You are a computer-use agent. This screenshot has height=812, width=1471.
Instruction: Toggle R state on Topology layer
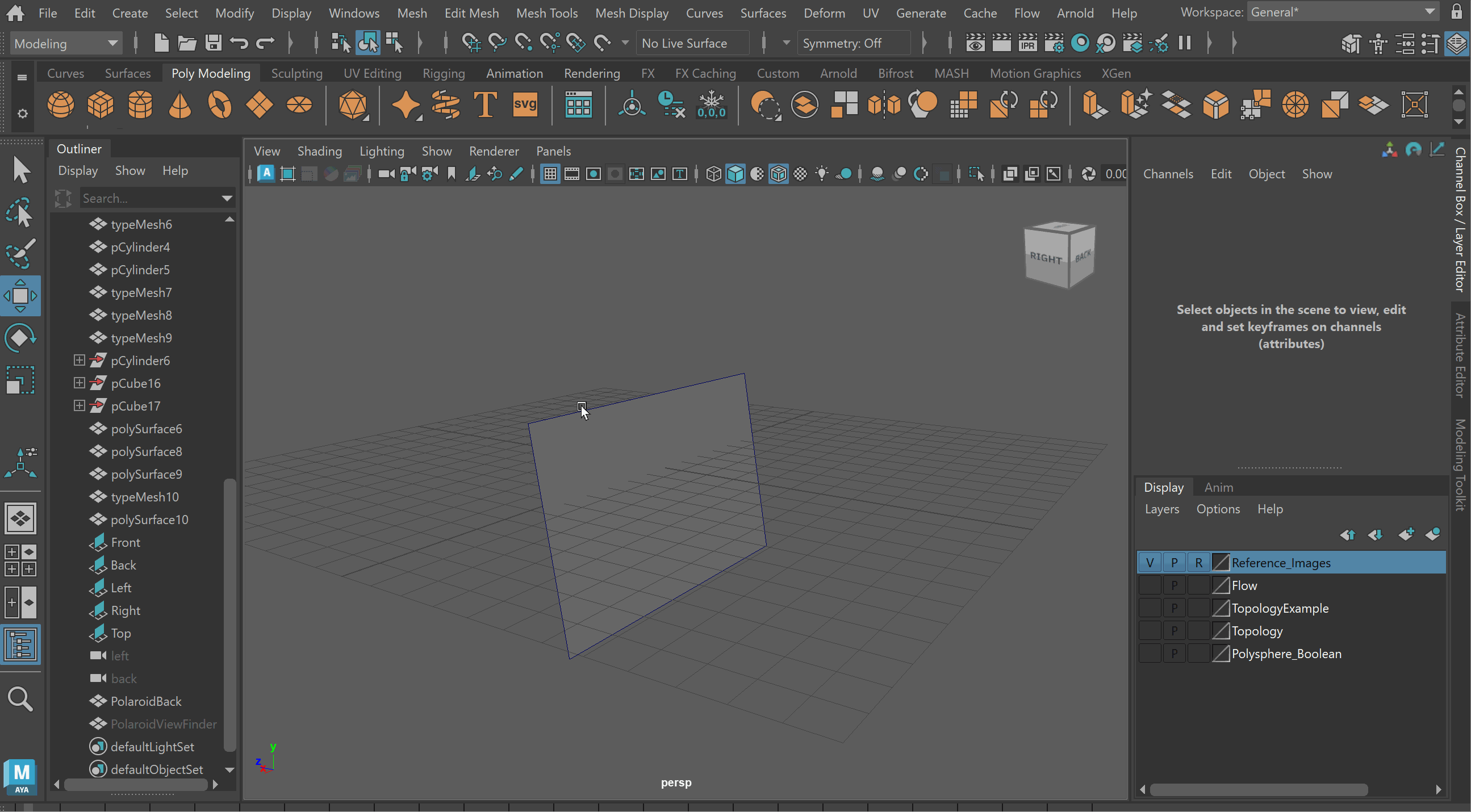pos(1198,631)
